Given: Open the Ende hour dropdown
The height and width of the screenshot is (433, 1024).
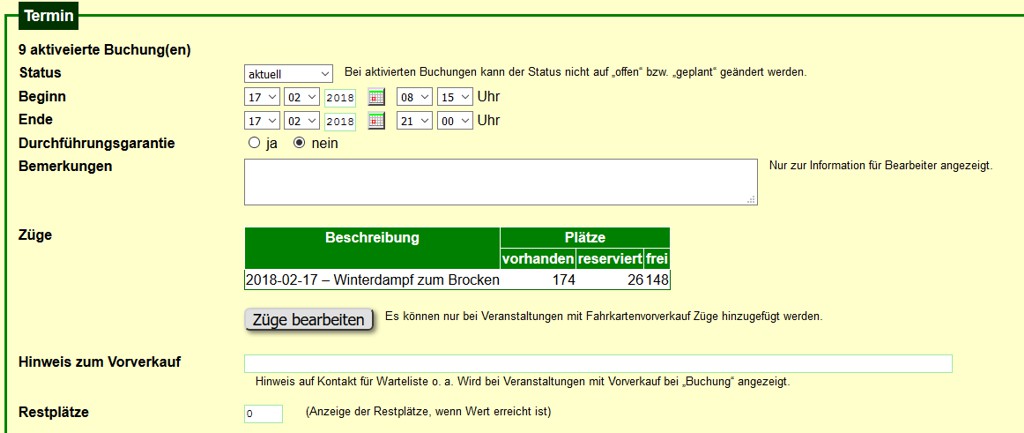Looking at the screenshot, I should 414,121.
